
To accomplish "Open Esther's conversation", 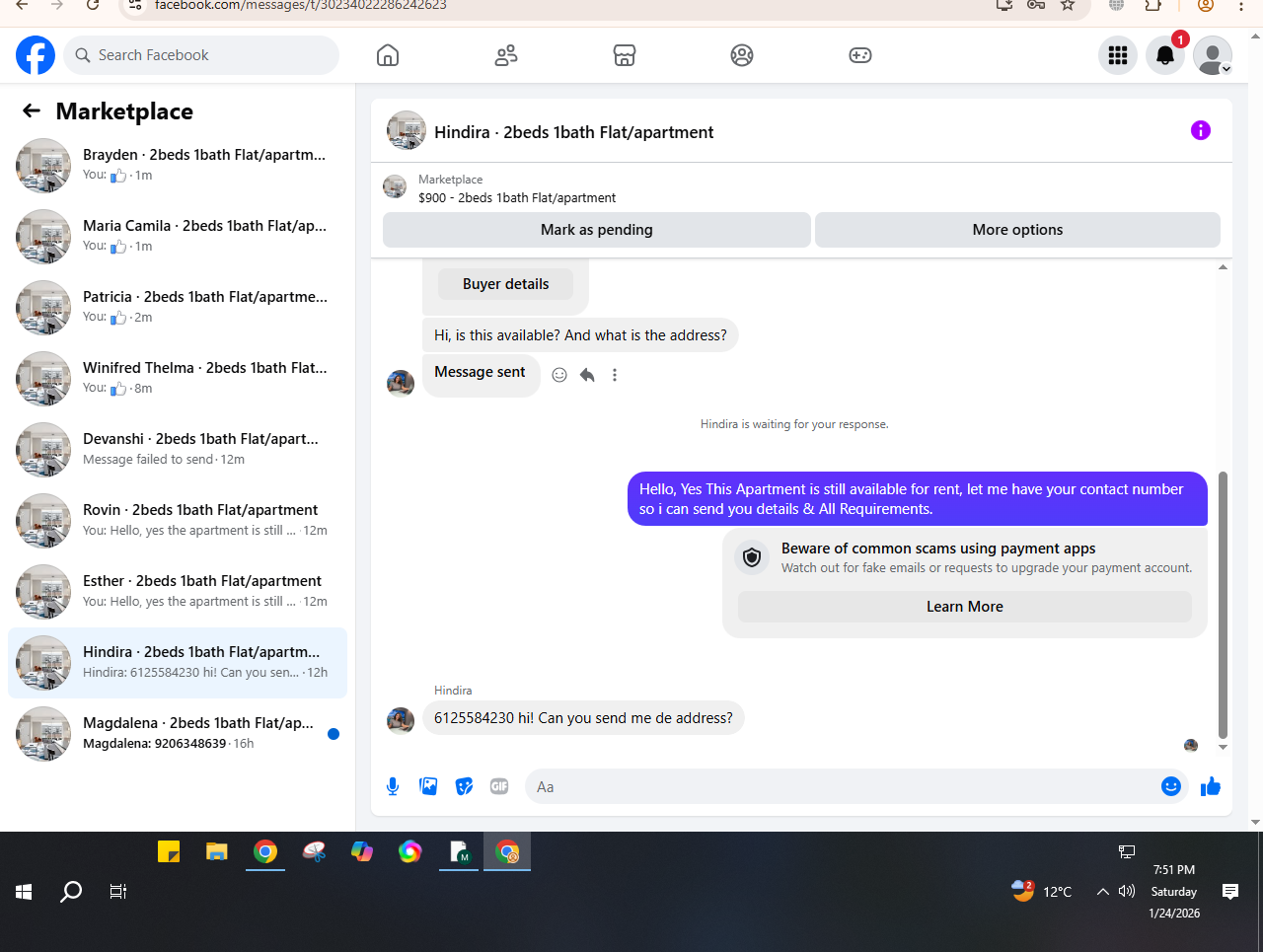I will (x=178, y=592).
